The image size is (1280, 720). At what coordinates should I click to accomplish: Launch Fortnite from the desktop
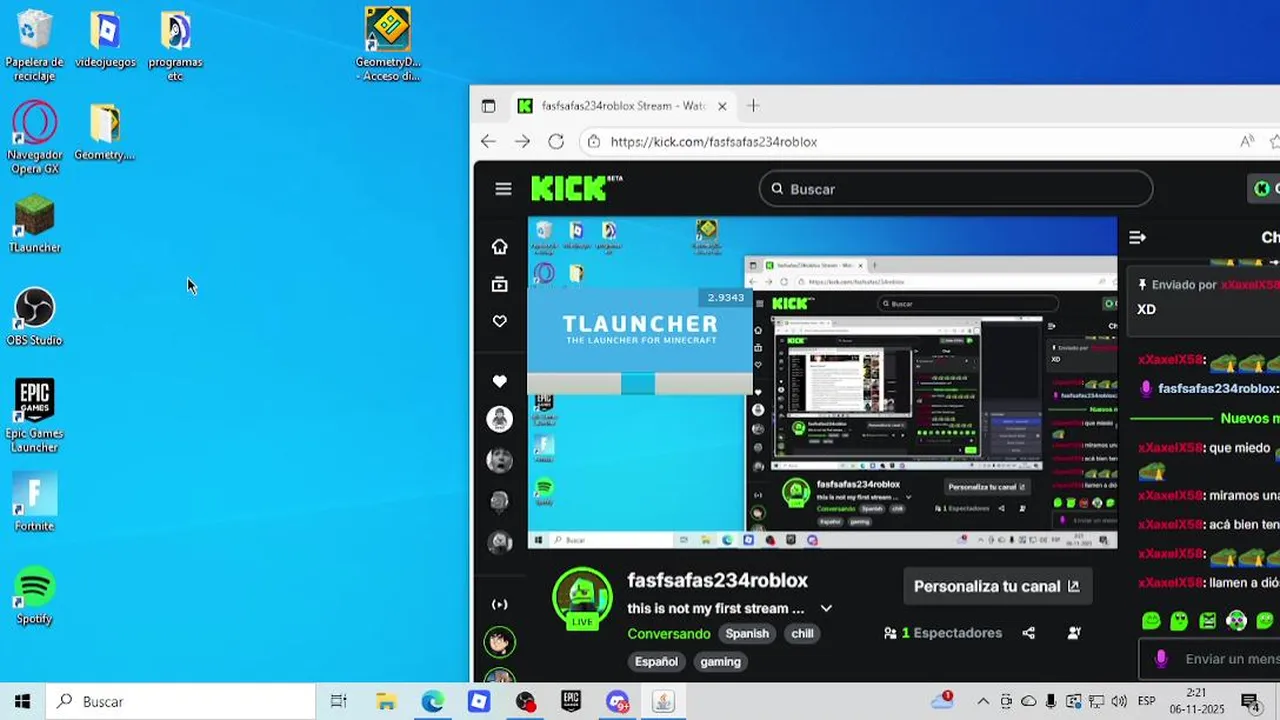tap(35, 503)
